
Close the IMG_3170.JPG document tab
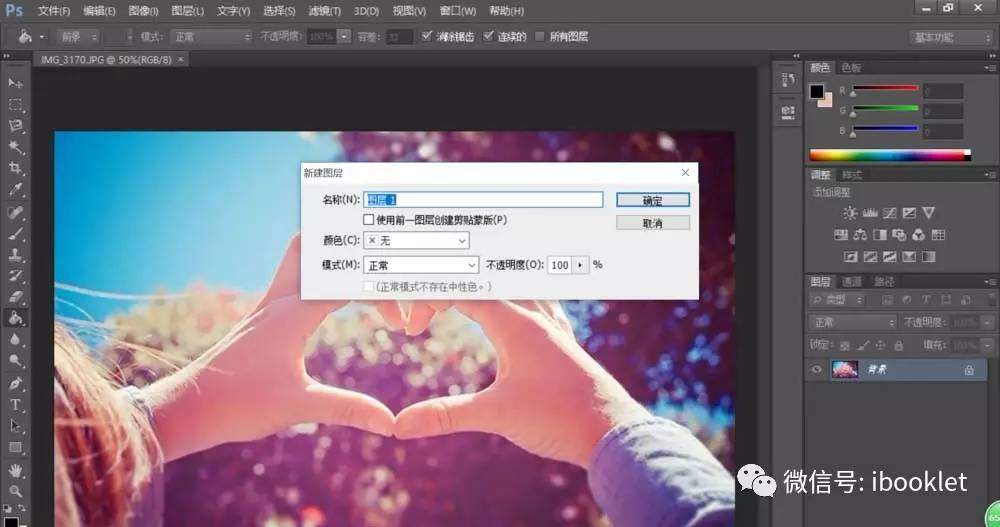click(x=180, y=59)
